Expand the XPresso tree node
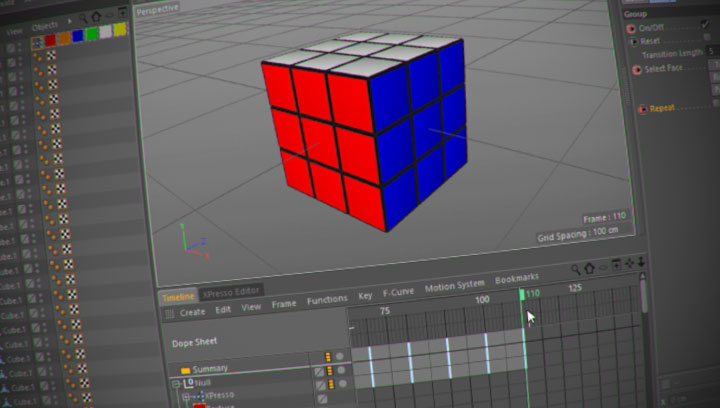The height and width of the screenshot is (408, 720). click(x=186, y=397)
